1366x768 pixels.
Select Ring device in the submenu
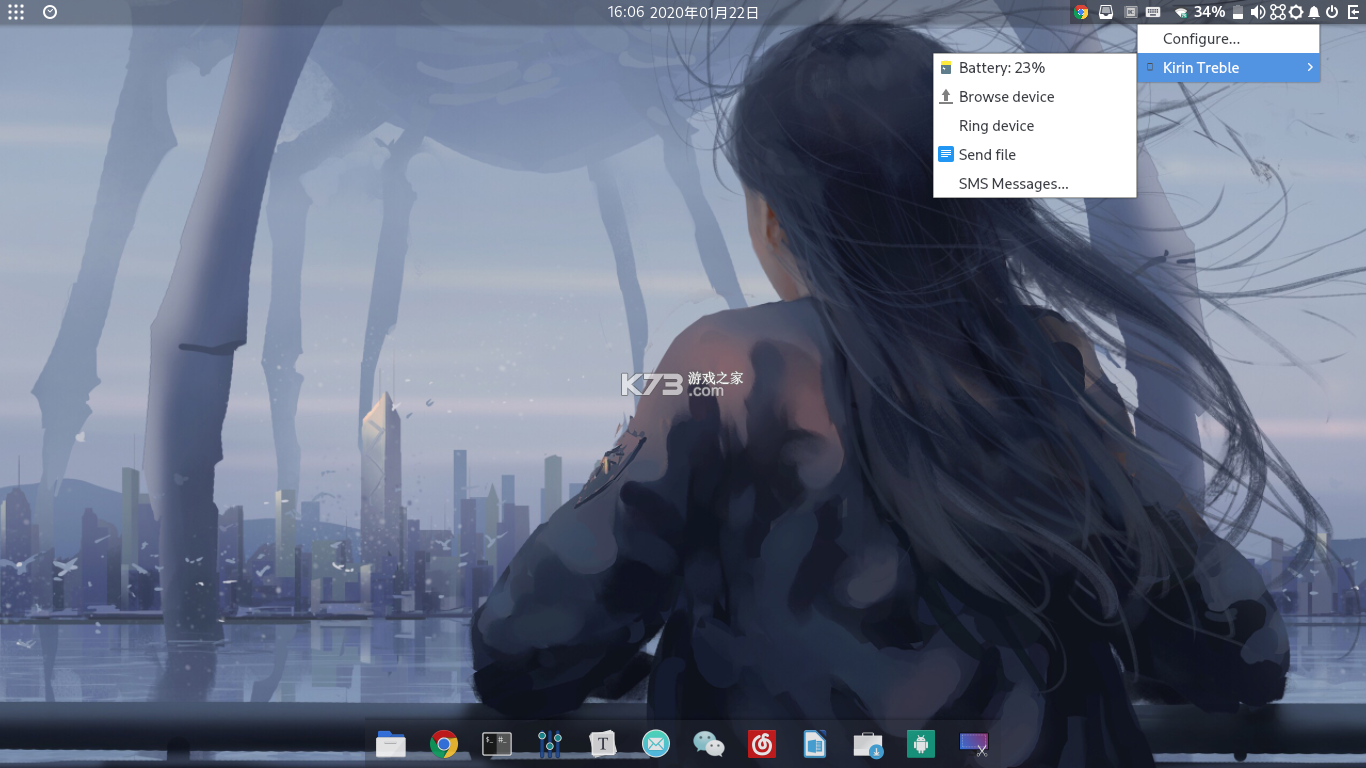pos(1034,126)
